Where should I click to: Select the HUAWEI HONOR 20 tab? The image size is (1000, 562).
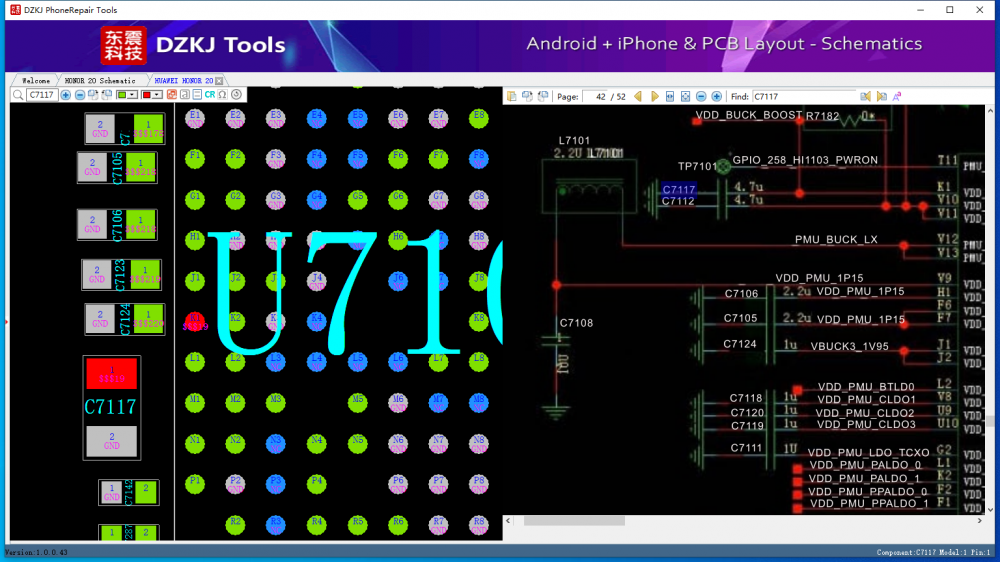tap(184, 81)
